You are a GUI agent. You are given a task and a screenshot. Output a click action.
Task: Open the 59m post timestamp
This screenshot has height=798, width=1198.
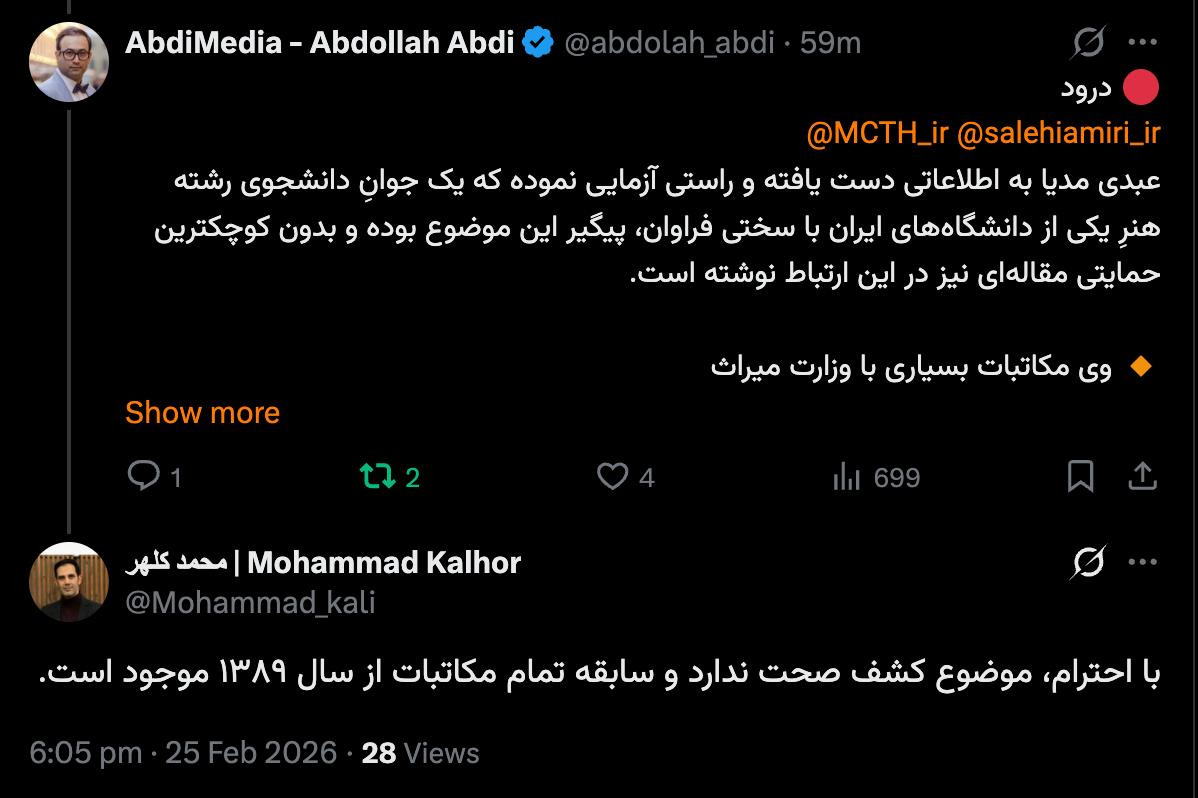click(x=831, y=43)
